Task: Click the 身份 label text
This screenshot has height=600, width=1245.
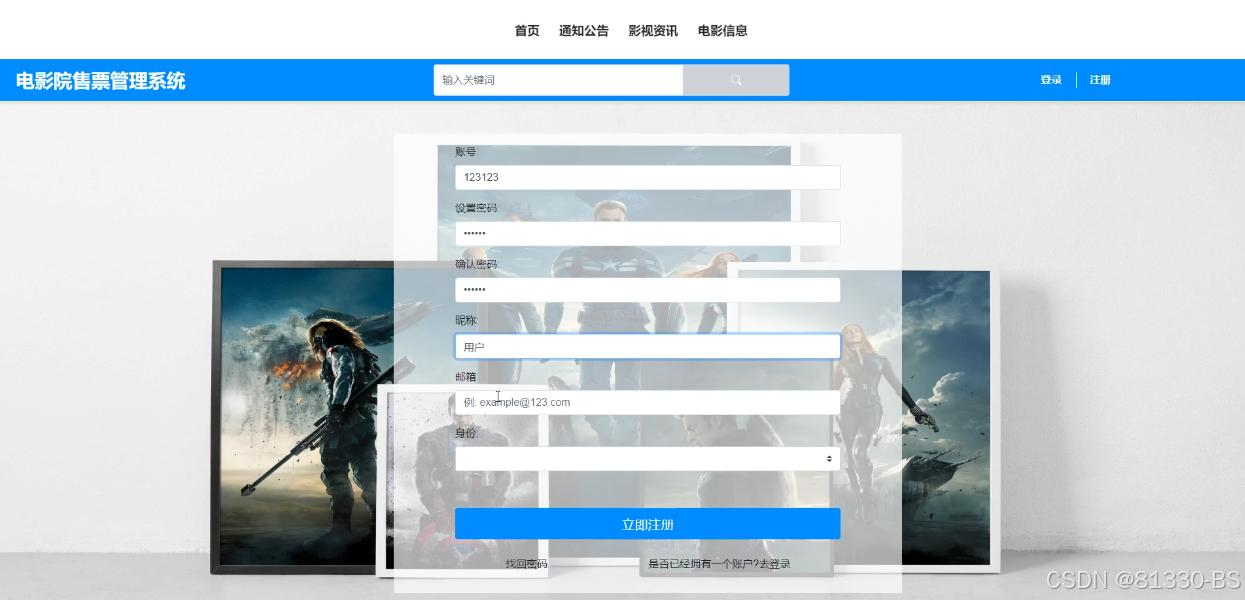Action: pyautogui.click(x=466, y=433)
